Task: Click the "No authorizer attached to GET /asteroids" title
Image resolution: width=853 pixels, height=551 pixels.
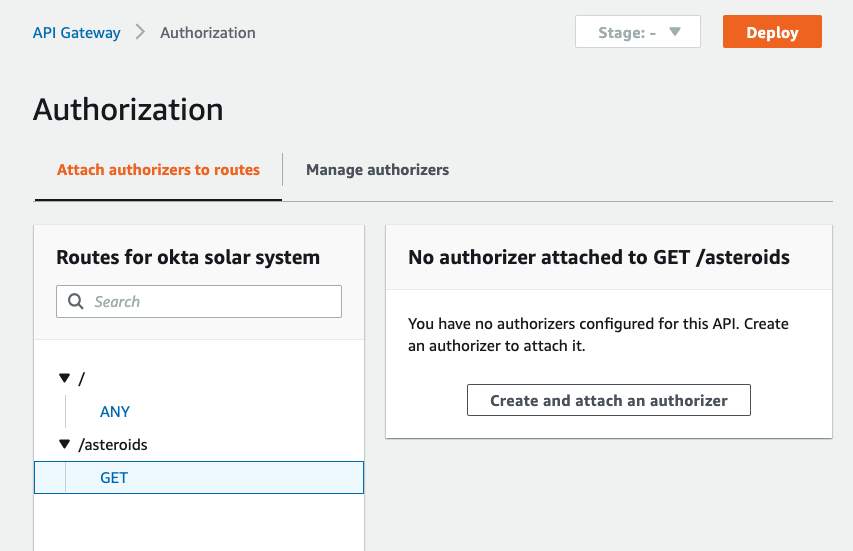Action: click(x=599, y=257)
